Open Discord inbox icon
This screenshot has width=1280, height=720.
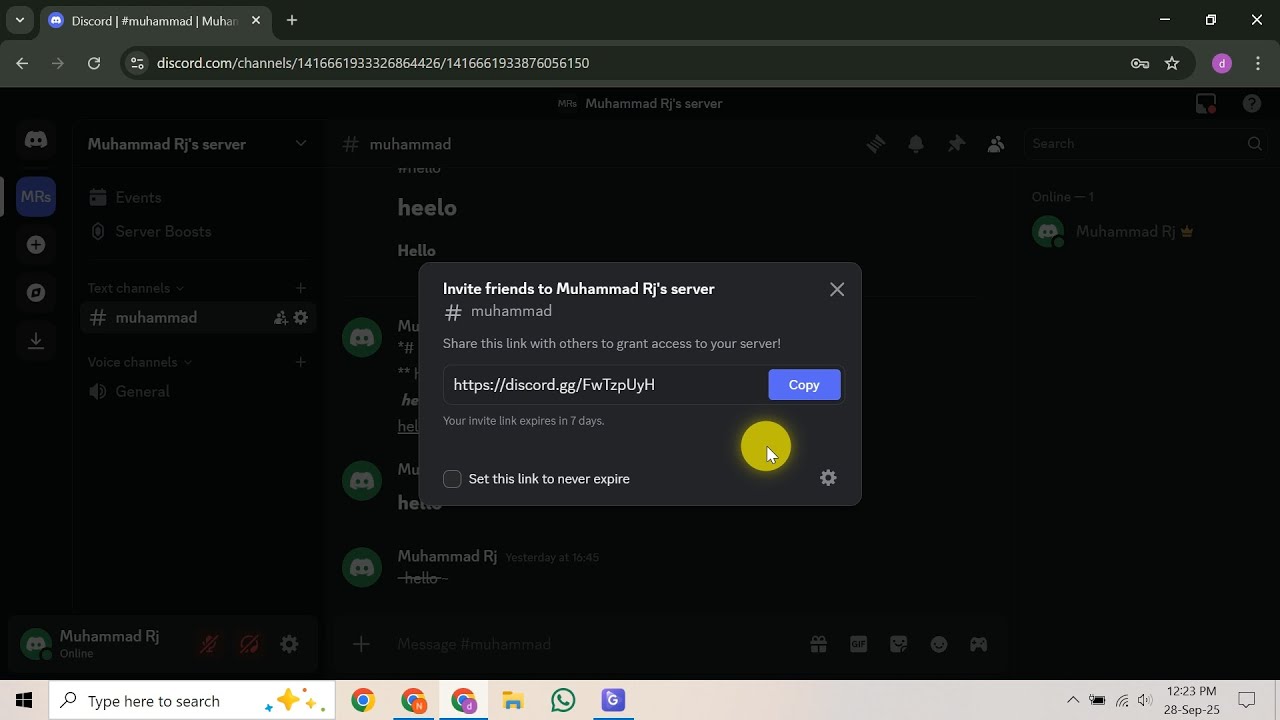tap(1206, 104)
